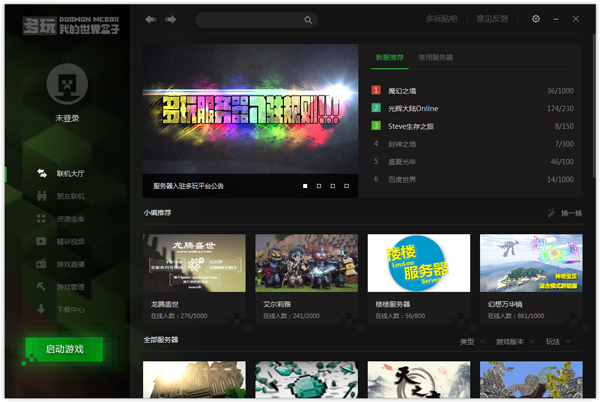Open the diamond ore server thumbnail
Viewport: 600px width, 402px height.
point(307,379)
